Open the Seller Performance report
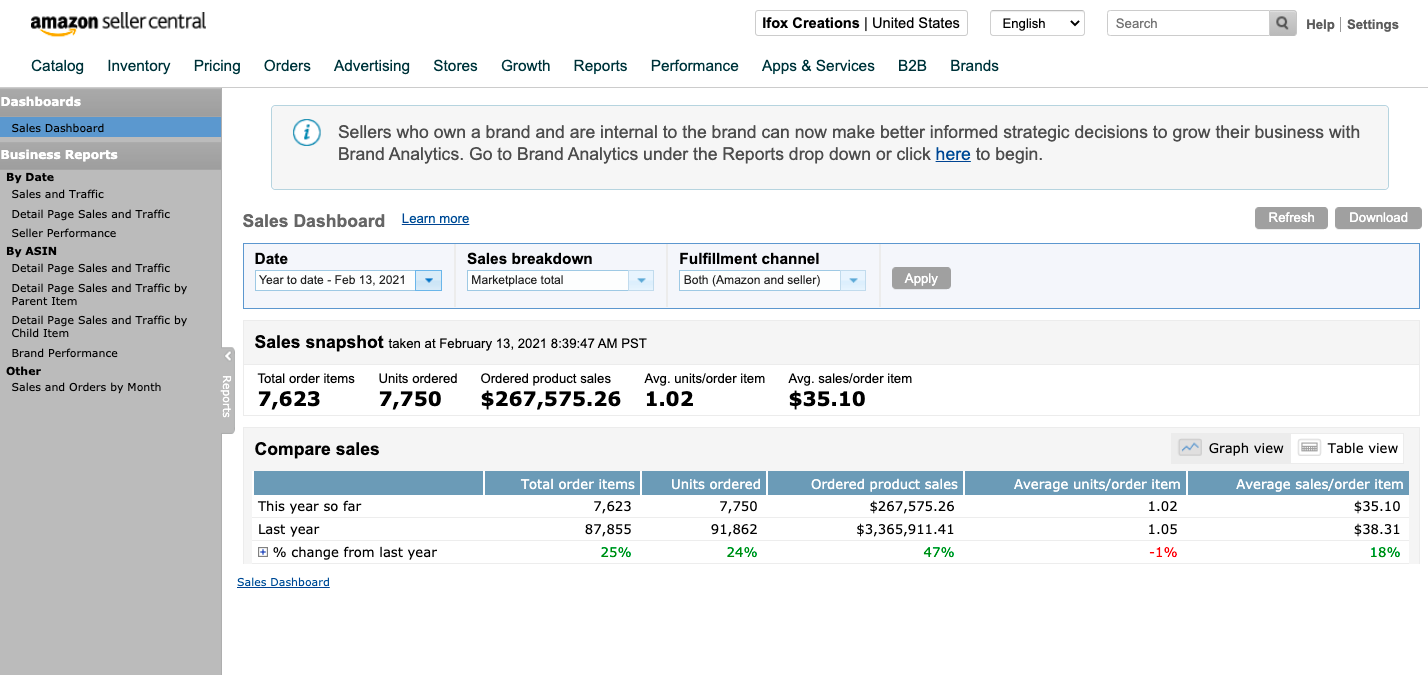Viewport: 1428px width, 675px height. [64, 233]
